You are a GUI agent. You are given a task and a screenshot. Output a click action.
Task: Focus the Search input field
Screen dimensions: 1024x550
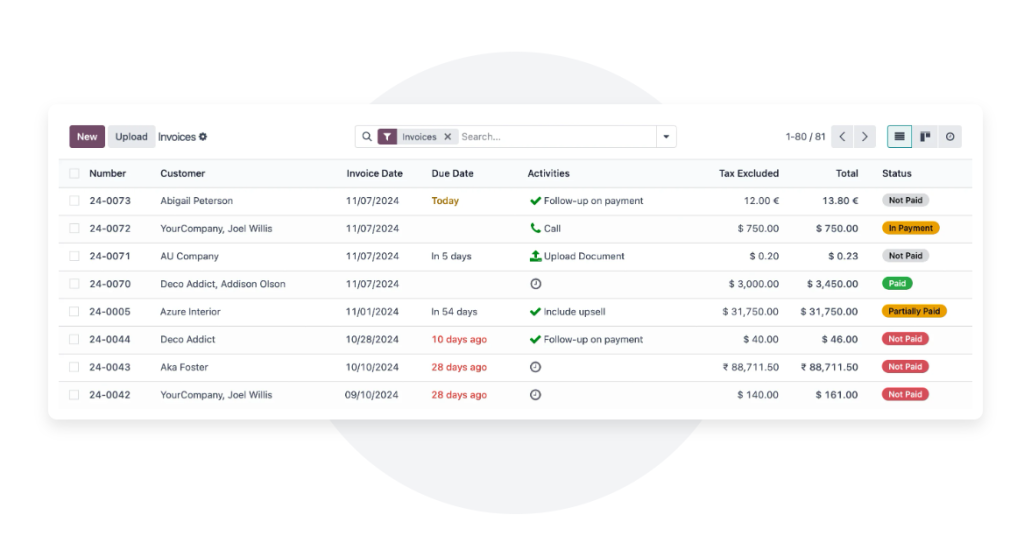pos(555,137)
